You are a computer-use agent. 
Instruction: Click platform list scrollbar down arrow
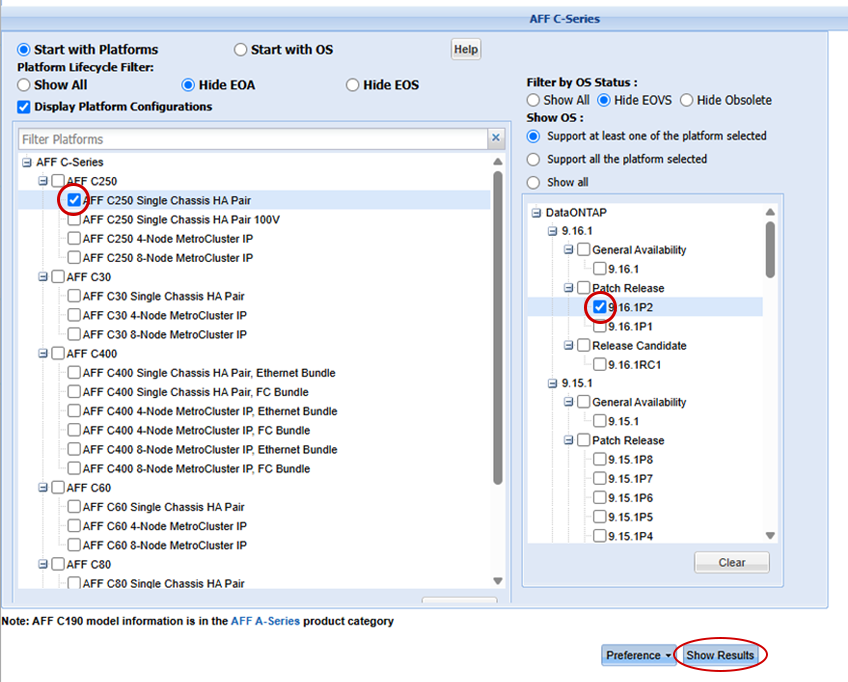[x=498, y=581]
